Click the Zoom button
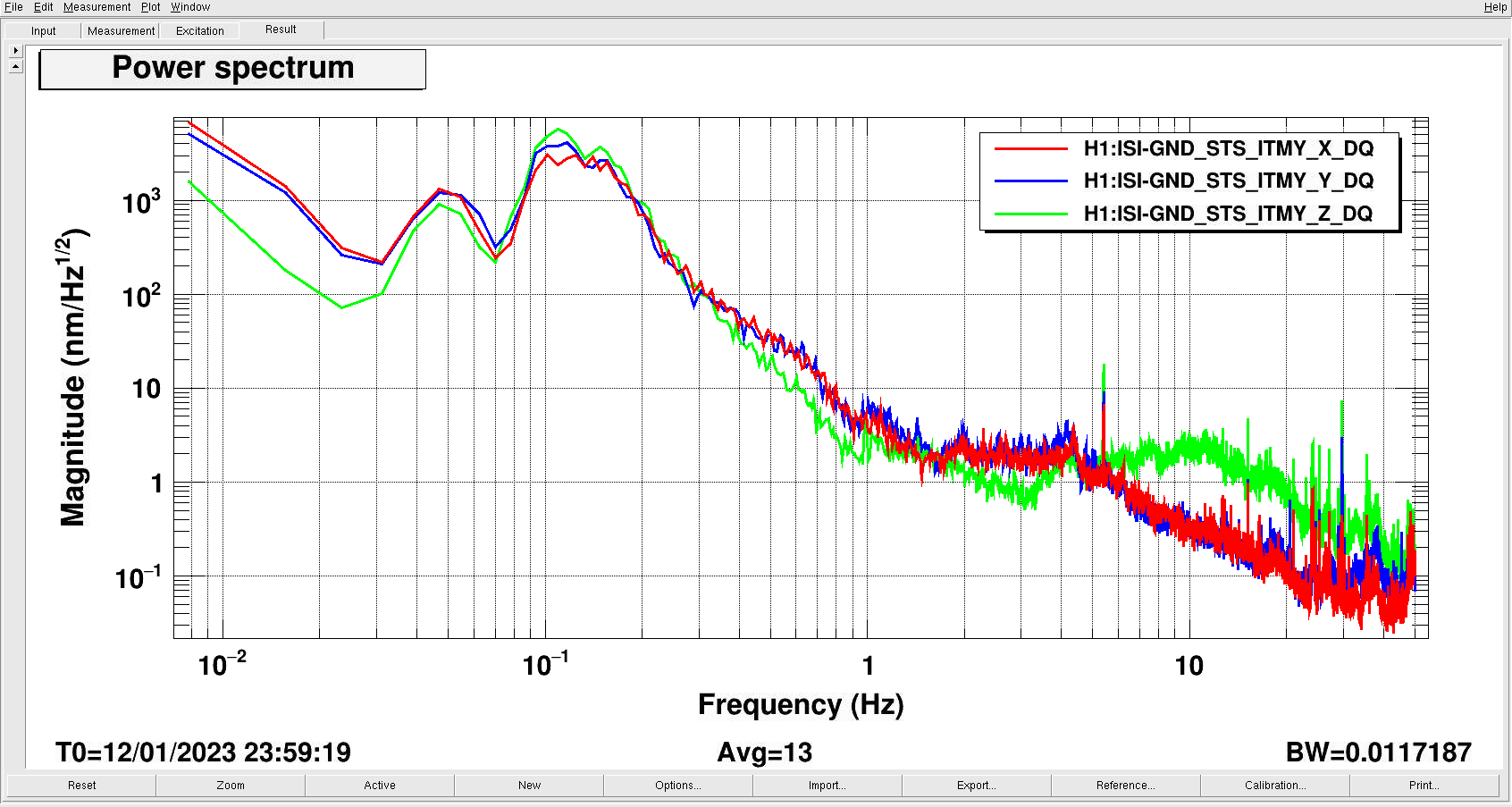The width and height of the screenshot is (1512, 807). (231, 786)
